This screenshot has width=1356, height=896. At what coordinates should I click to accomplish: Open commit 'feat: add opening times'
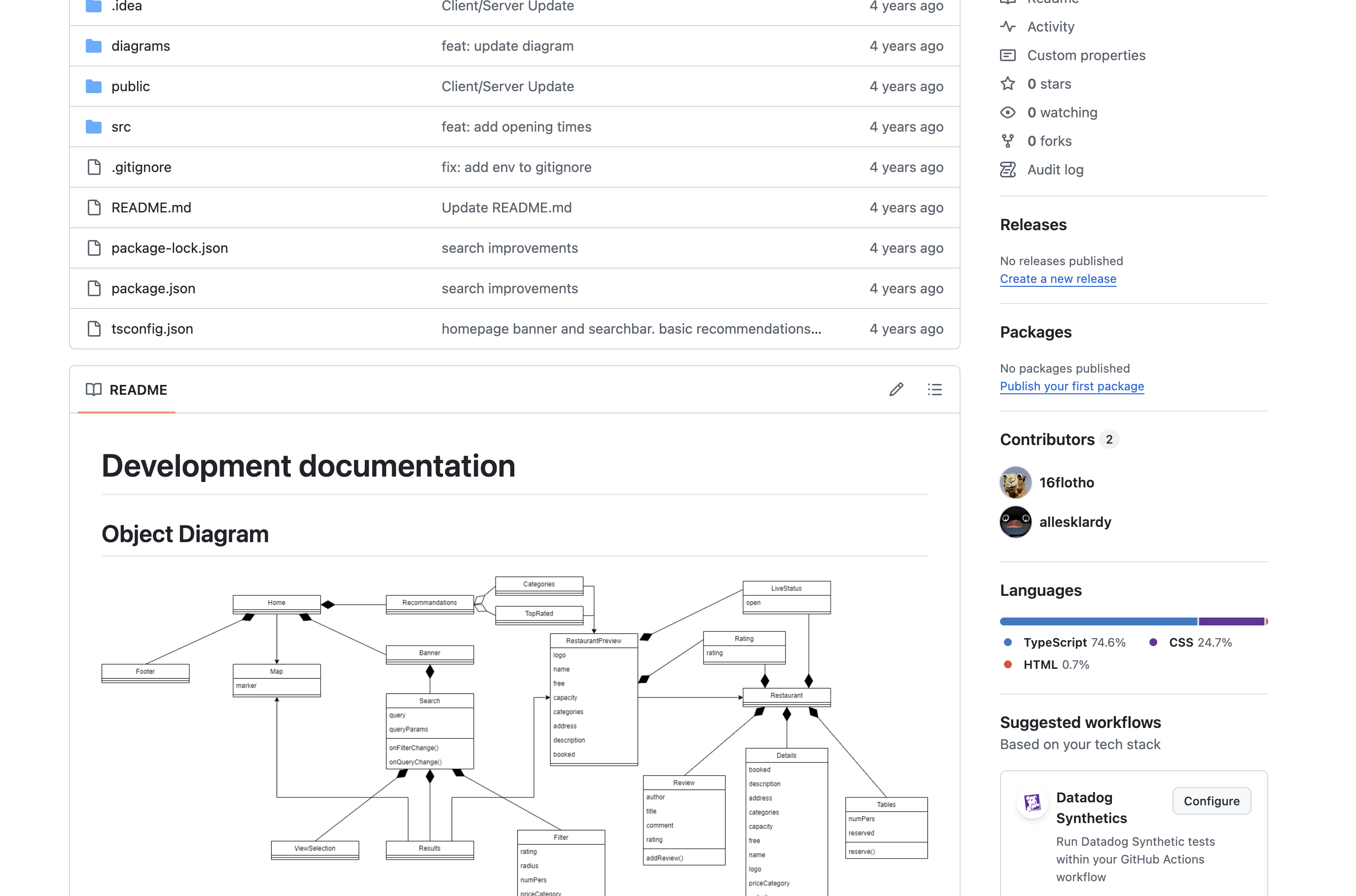516,127
